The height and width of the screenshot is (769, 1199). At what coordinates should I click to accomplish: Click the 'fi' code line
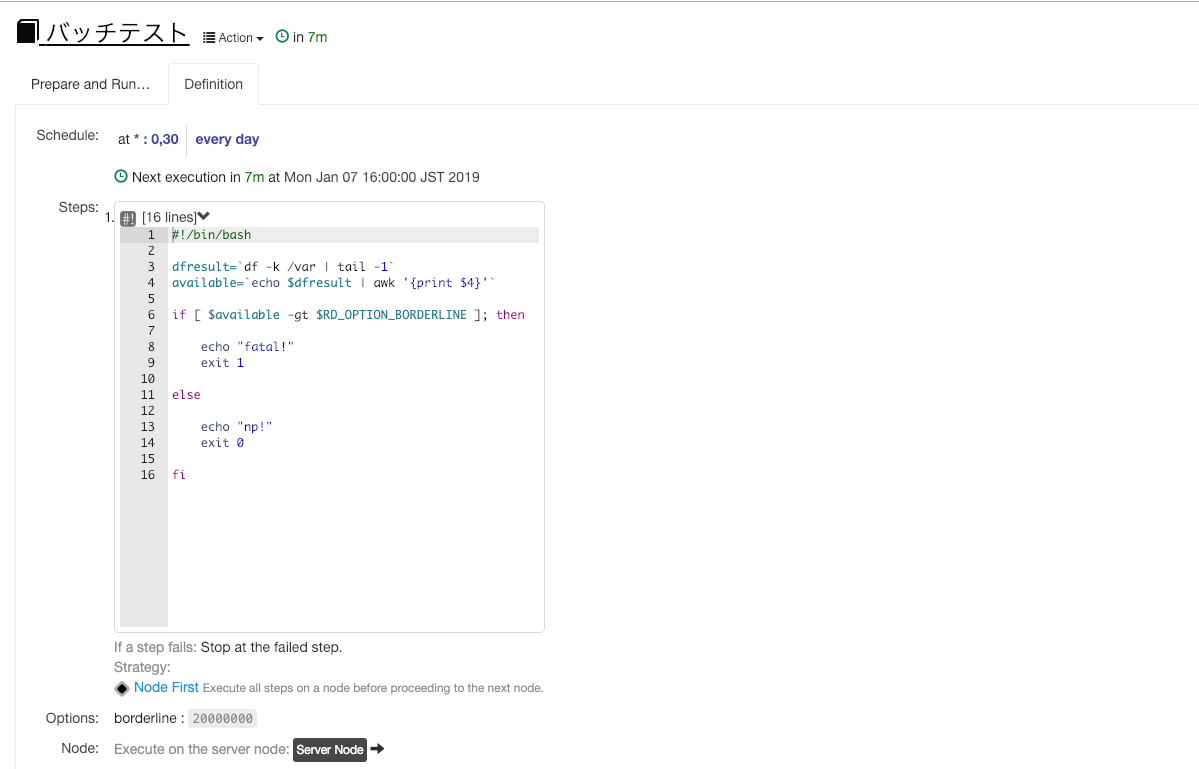[179, 475]
